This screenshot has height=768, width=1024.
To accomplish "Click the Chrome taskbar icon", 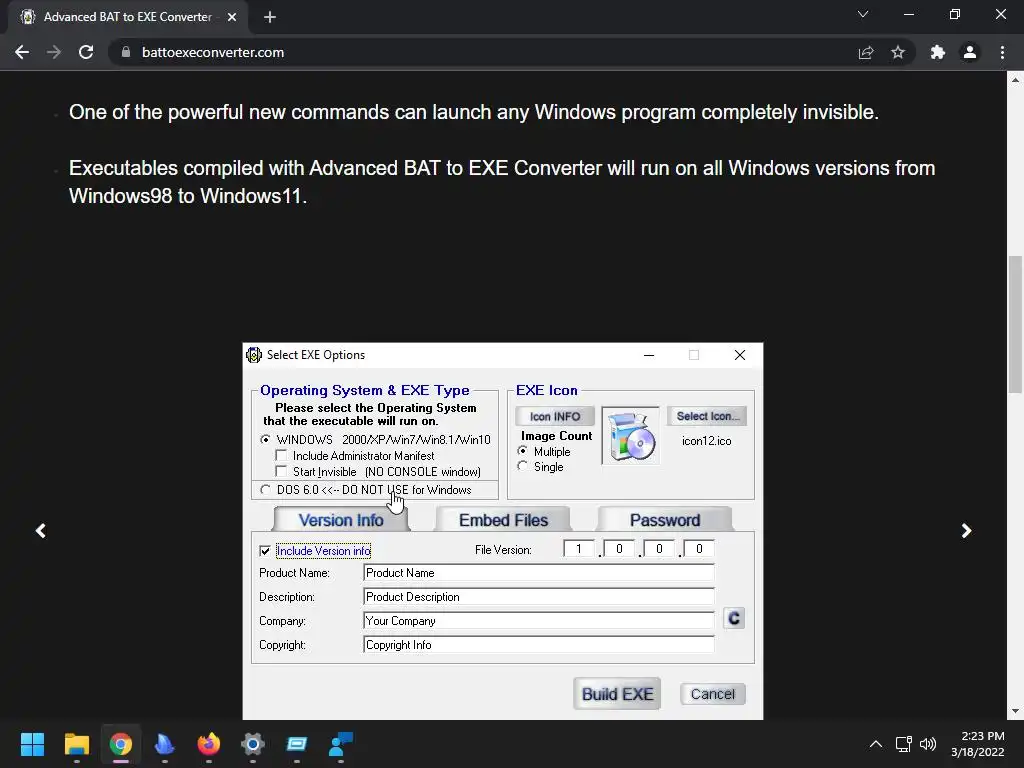I will click(121, 744).
